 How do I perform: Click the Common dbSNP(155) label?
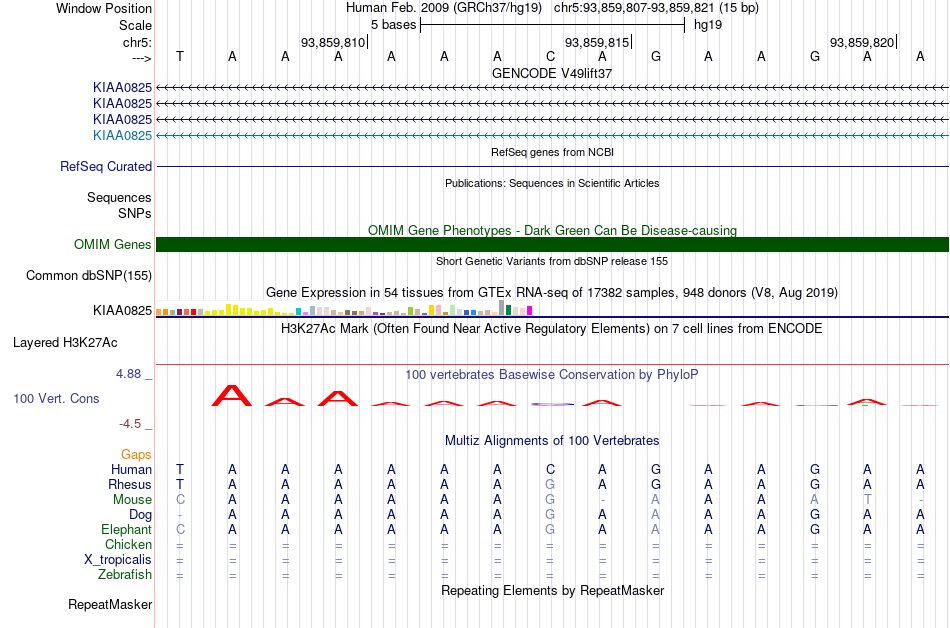click(x=89, y=276)
